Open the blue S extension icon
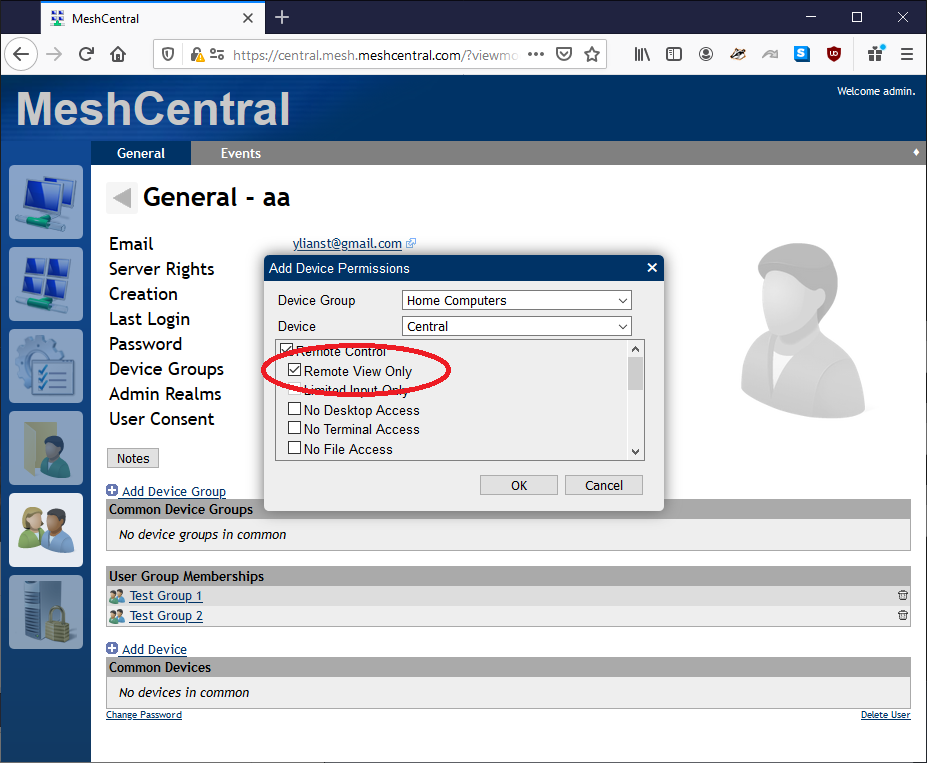This screenshot has height=763, width=927. 802,54
